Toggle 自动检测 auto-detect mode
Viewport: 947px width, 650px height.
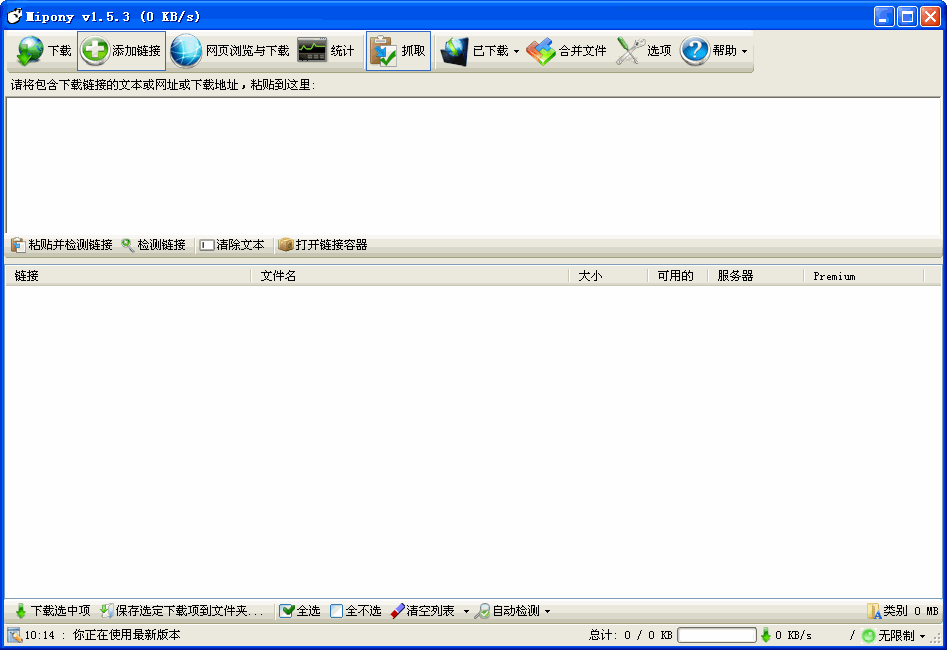click(x=515, y=610)
